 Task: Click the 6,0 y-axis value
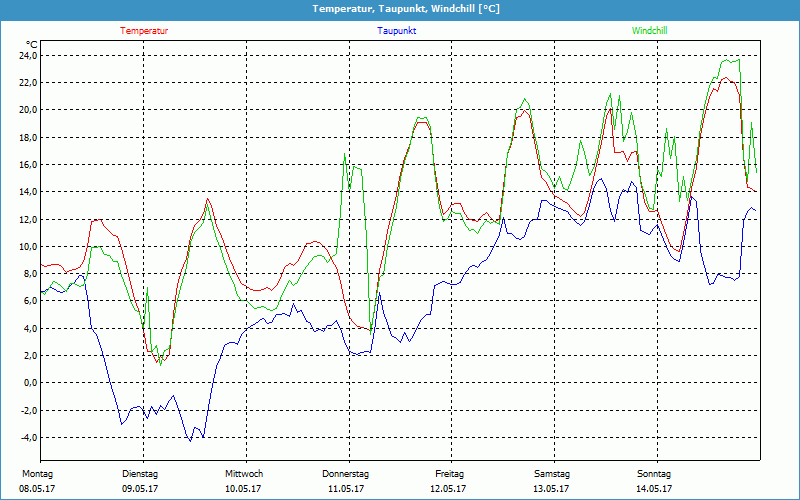31,301
